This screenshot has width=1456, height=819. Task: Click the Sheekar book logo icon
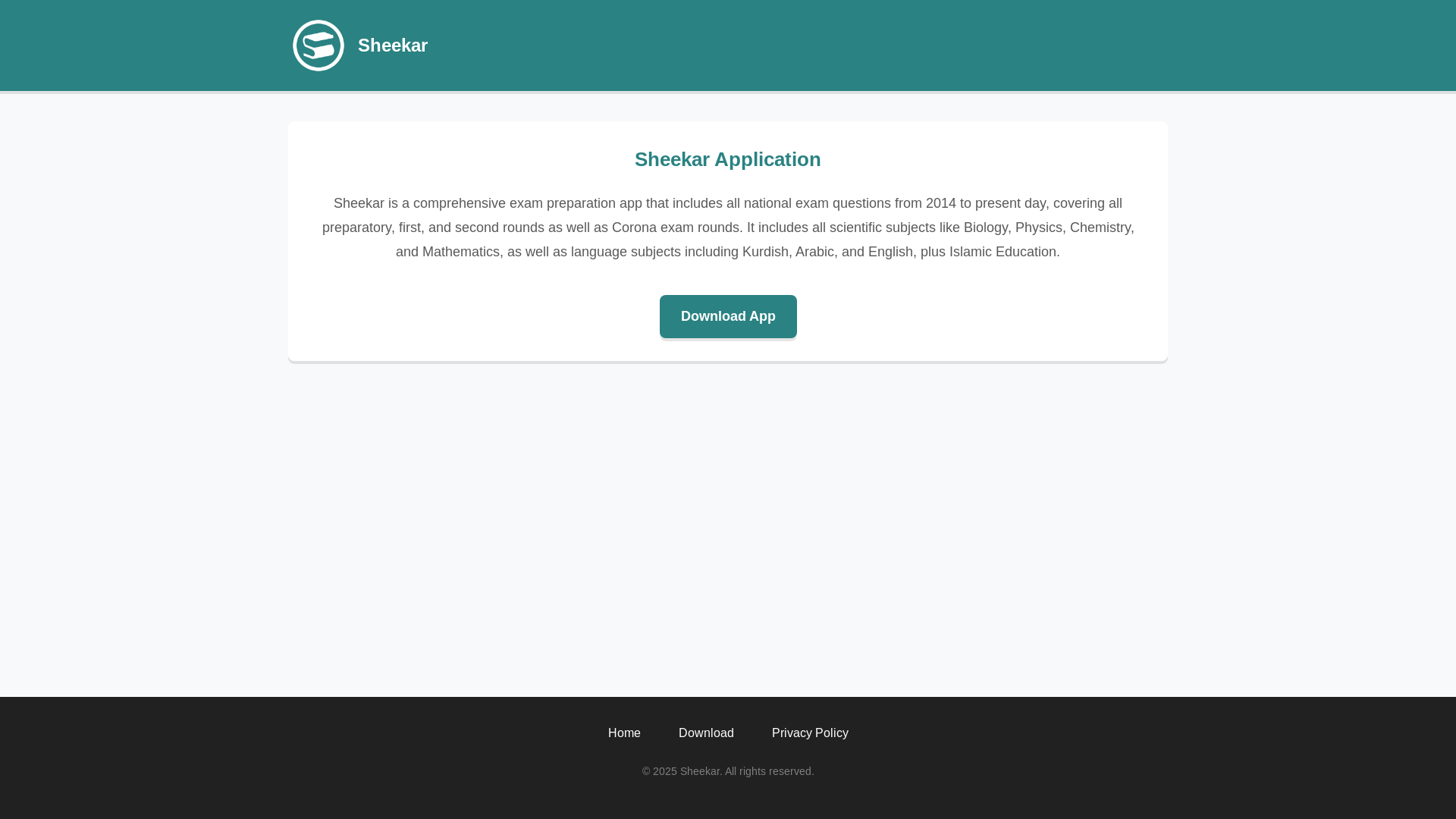coord(318,45)
